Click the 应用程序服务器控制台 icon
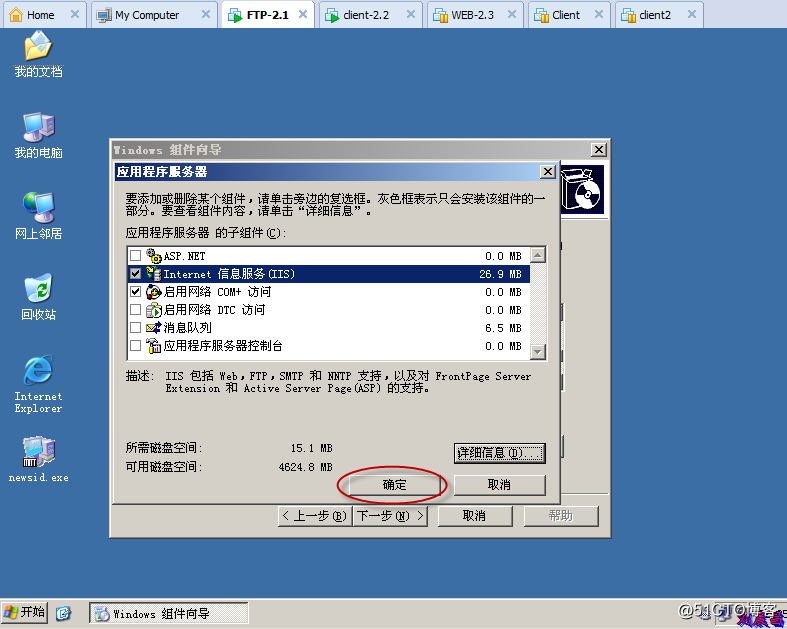787x629 pixels. [154, 346]
